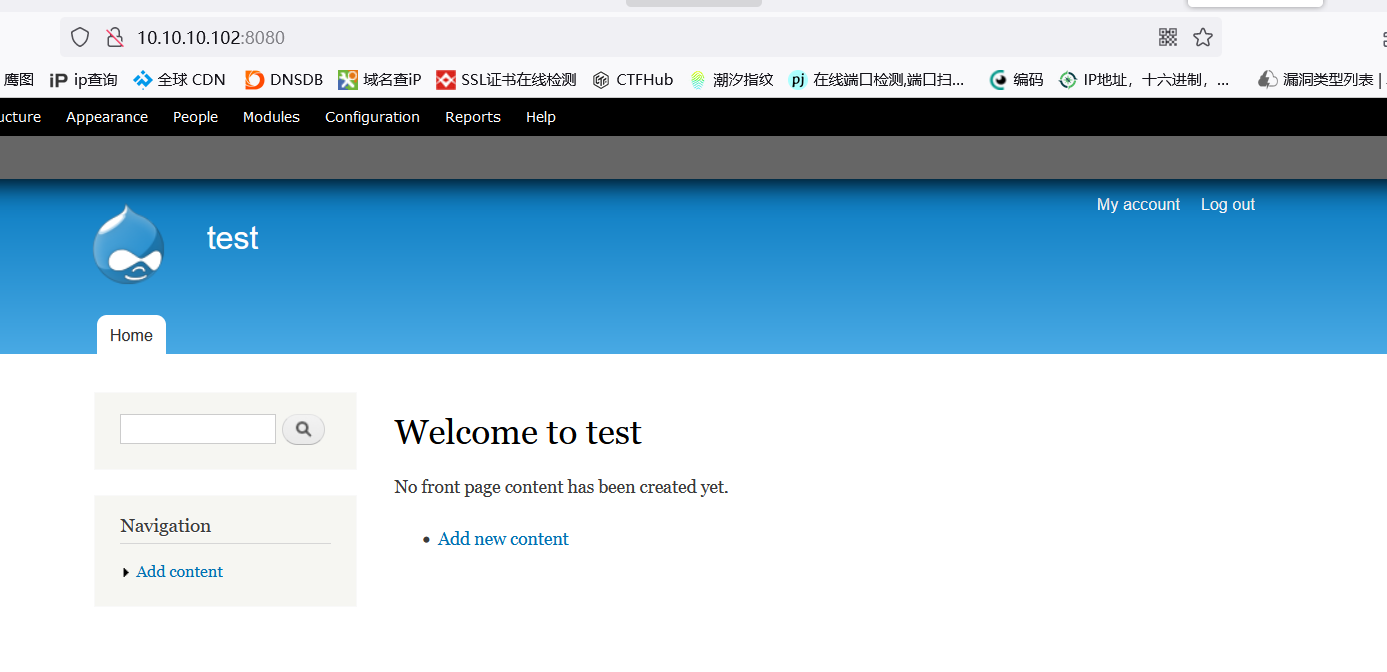Open the Modules menu
This screenshot has width=1387, height=672.
[271, 116]
